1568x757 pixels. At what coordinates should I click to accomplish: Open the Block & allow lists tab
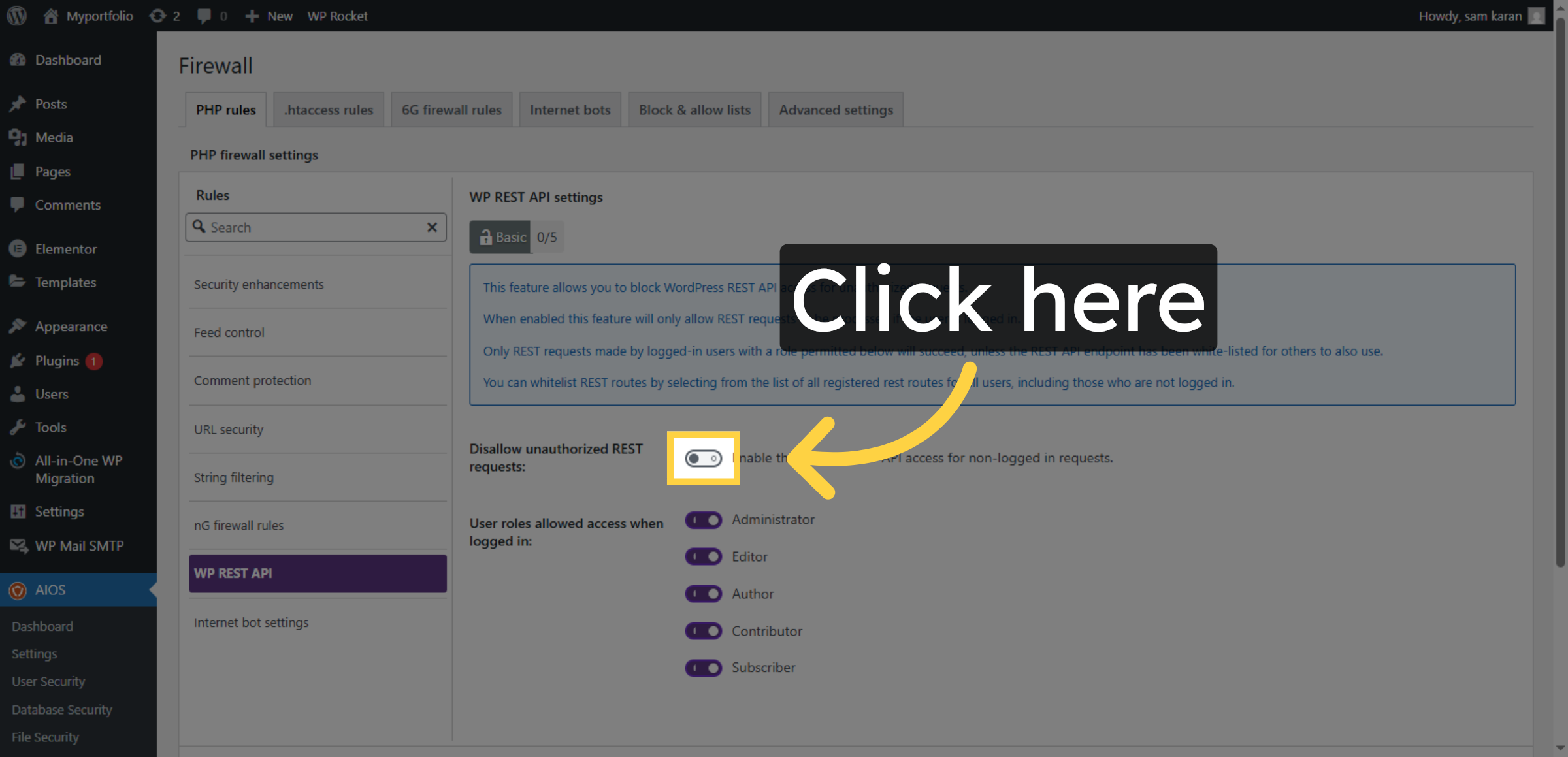point(694,109)
